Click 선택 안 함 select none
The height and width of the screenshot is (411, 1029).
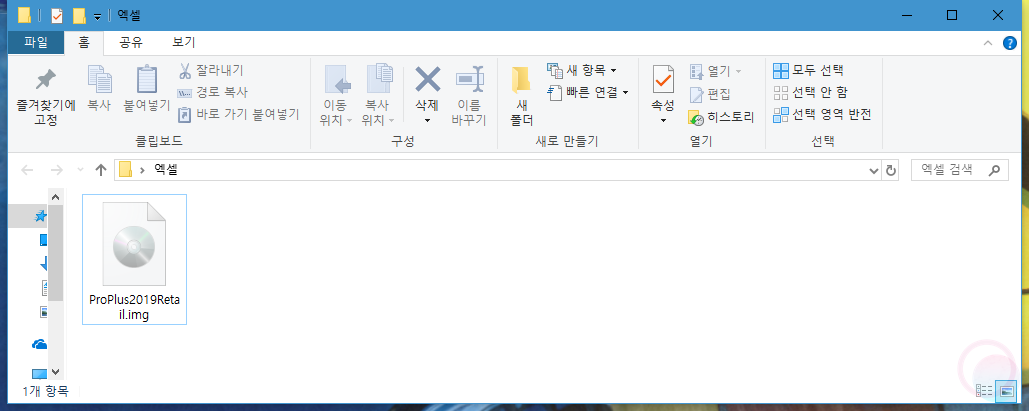pyautogui.click(x=810, y=93)
